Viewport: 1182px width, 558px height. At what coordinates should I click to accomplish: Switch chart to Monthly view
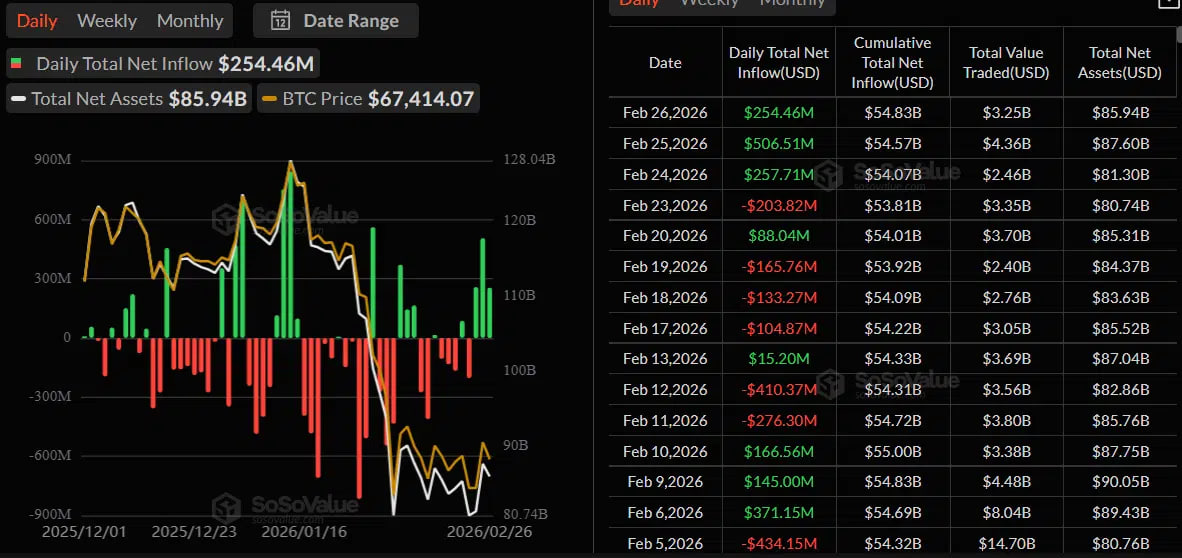click(190, 21)
